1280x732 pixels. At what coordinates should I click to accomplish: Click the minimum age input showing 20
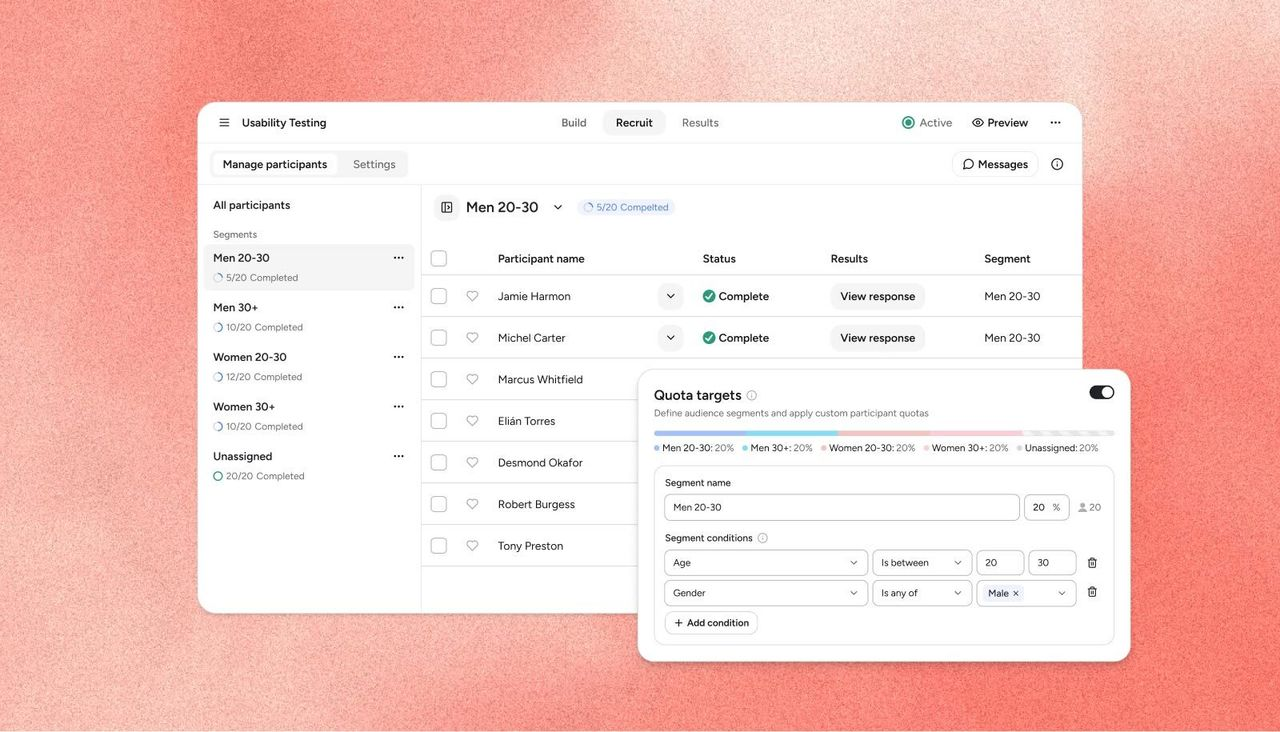(x=1000, y=563)
